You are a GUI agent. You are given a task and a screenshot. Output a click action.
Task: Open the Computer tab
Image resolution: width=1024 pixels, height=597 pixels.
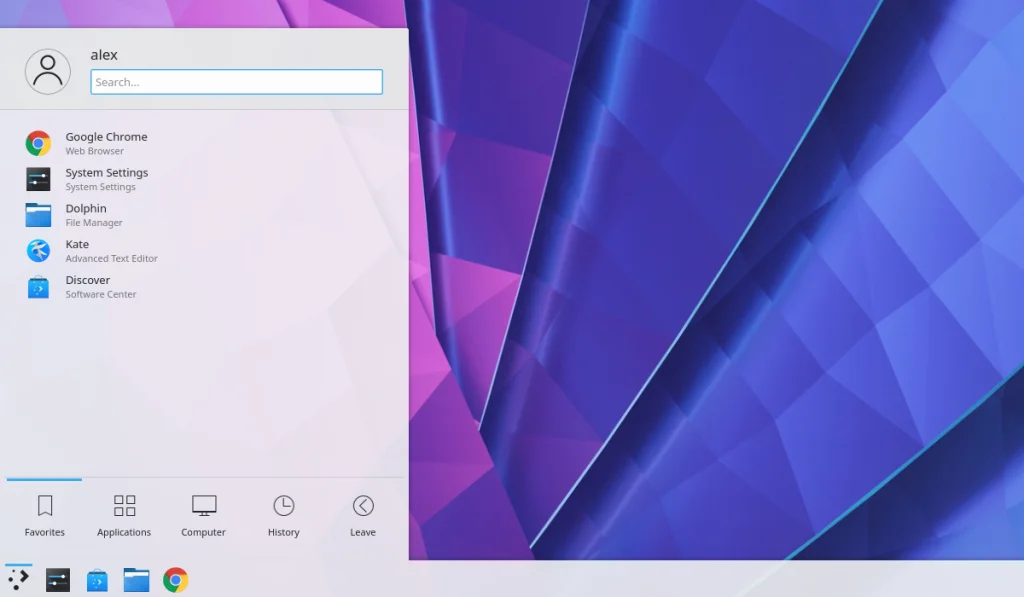pyautogui.click(x=203, y=512)
